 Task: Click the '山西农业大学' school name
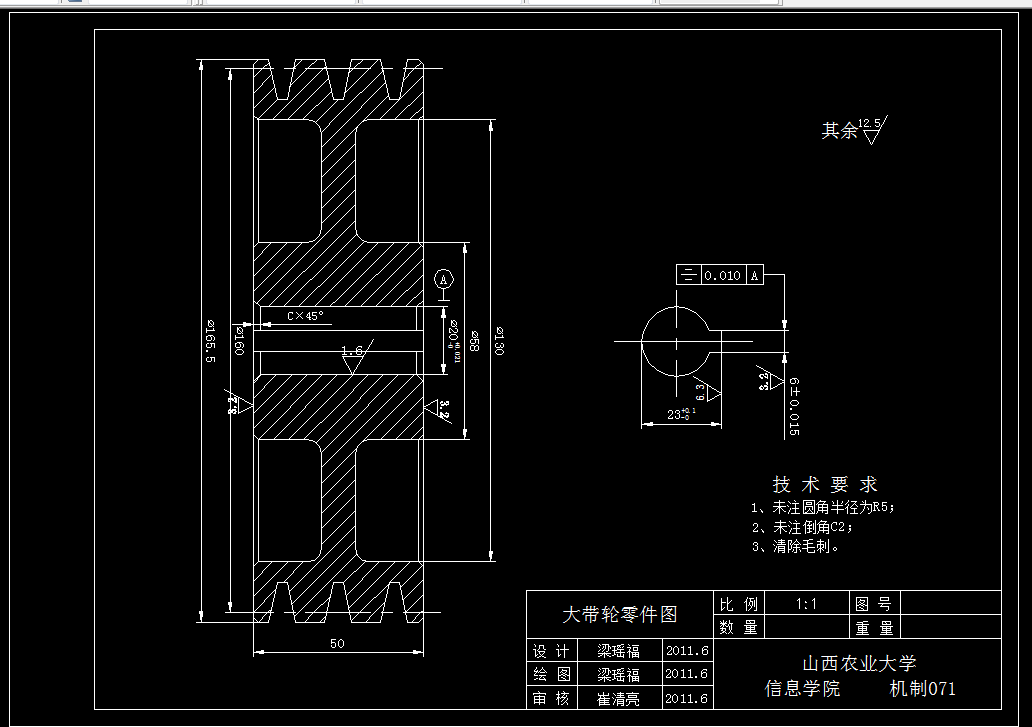coord(859,663)
